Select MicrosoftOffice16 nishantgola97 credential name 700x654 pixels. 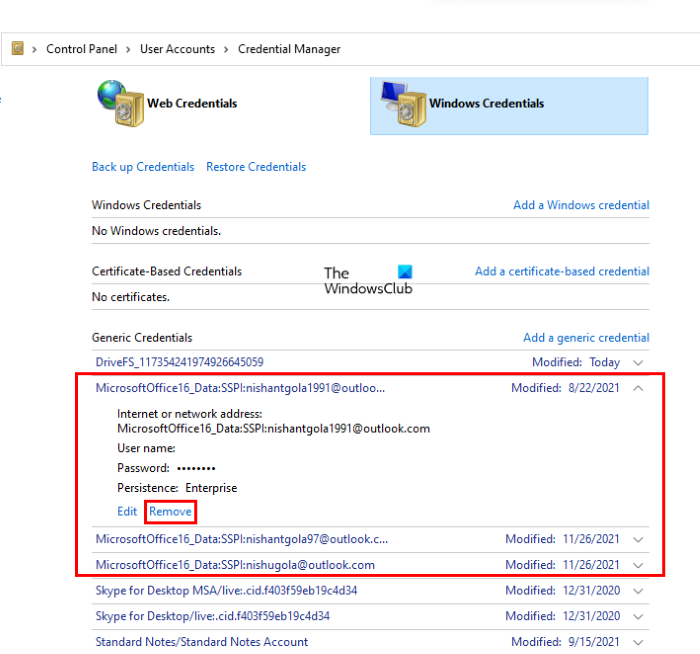coord(242,539)
